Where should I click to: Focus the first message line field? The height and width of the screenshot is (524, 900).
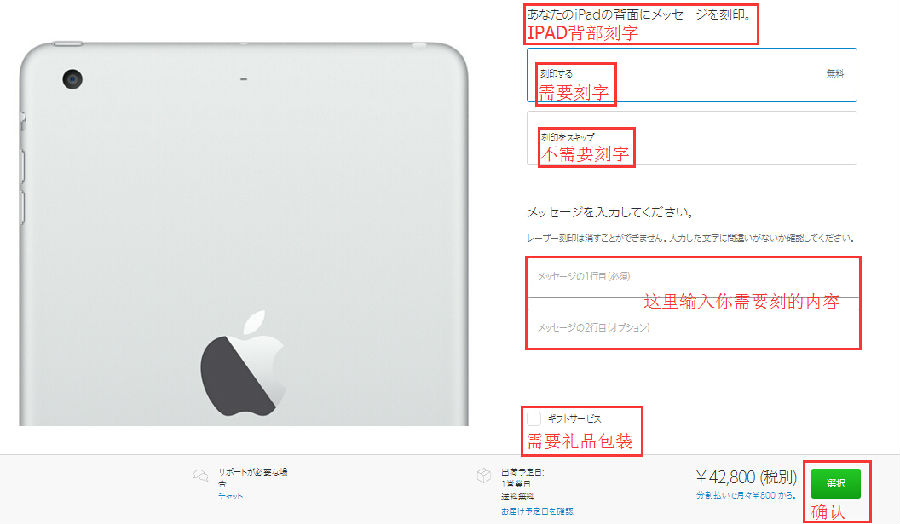[x=693, y=277]
